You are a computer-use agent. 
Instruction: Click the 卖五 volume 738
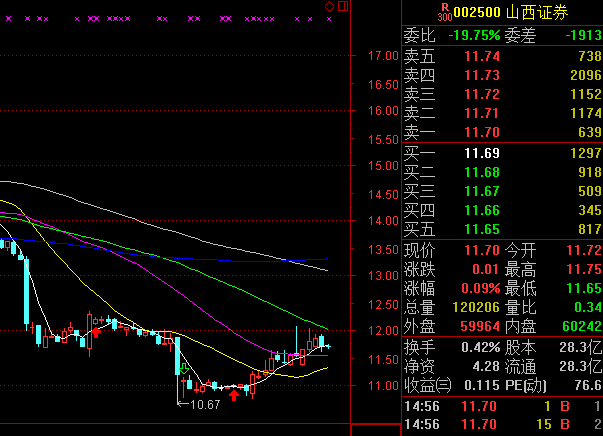pos(590,57)
